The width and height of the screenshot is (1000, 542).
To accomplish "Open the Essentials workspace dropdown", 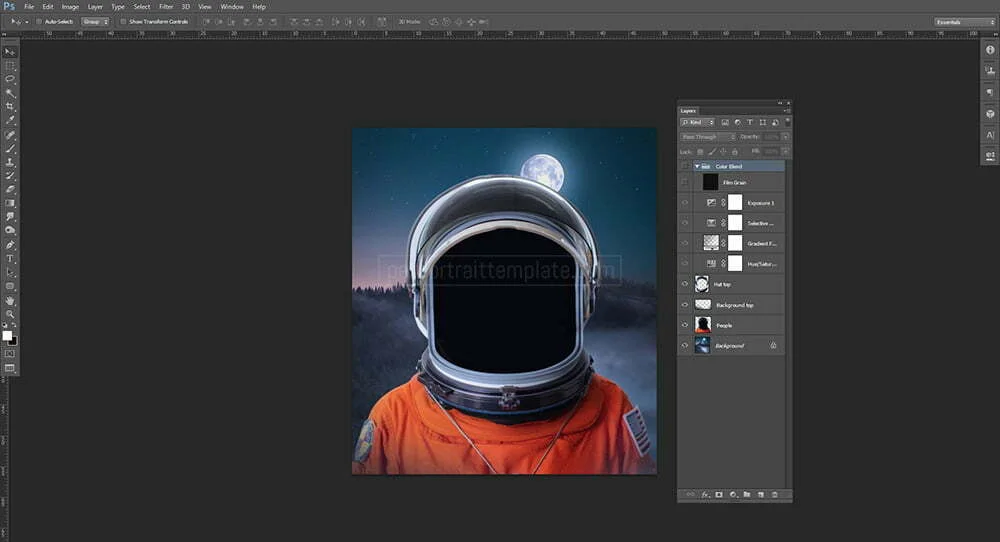I will (964, 21).
